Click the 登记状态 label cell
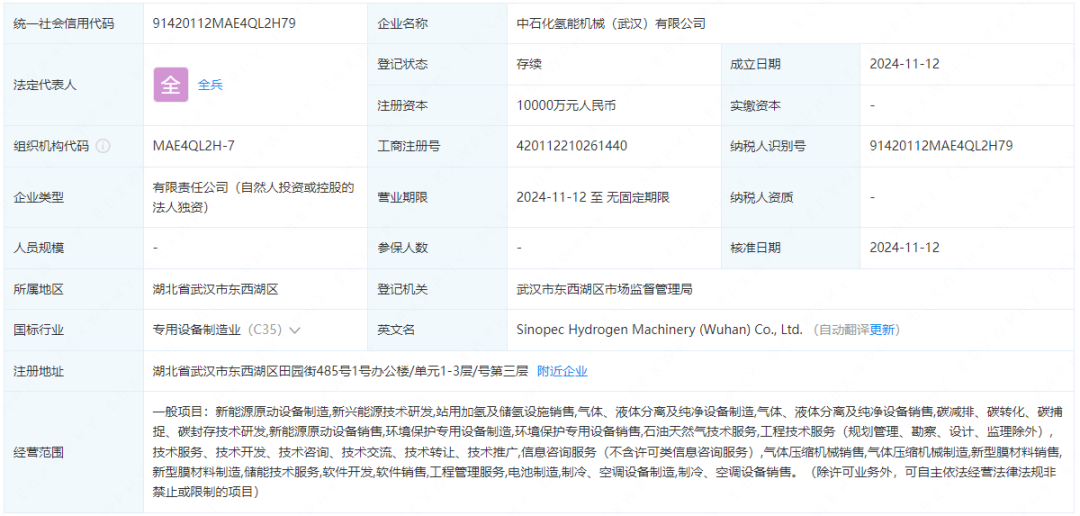Viewport: 1080px width, 516px height. tap(437, 64)
